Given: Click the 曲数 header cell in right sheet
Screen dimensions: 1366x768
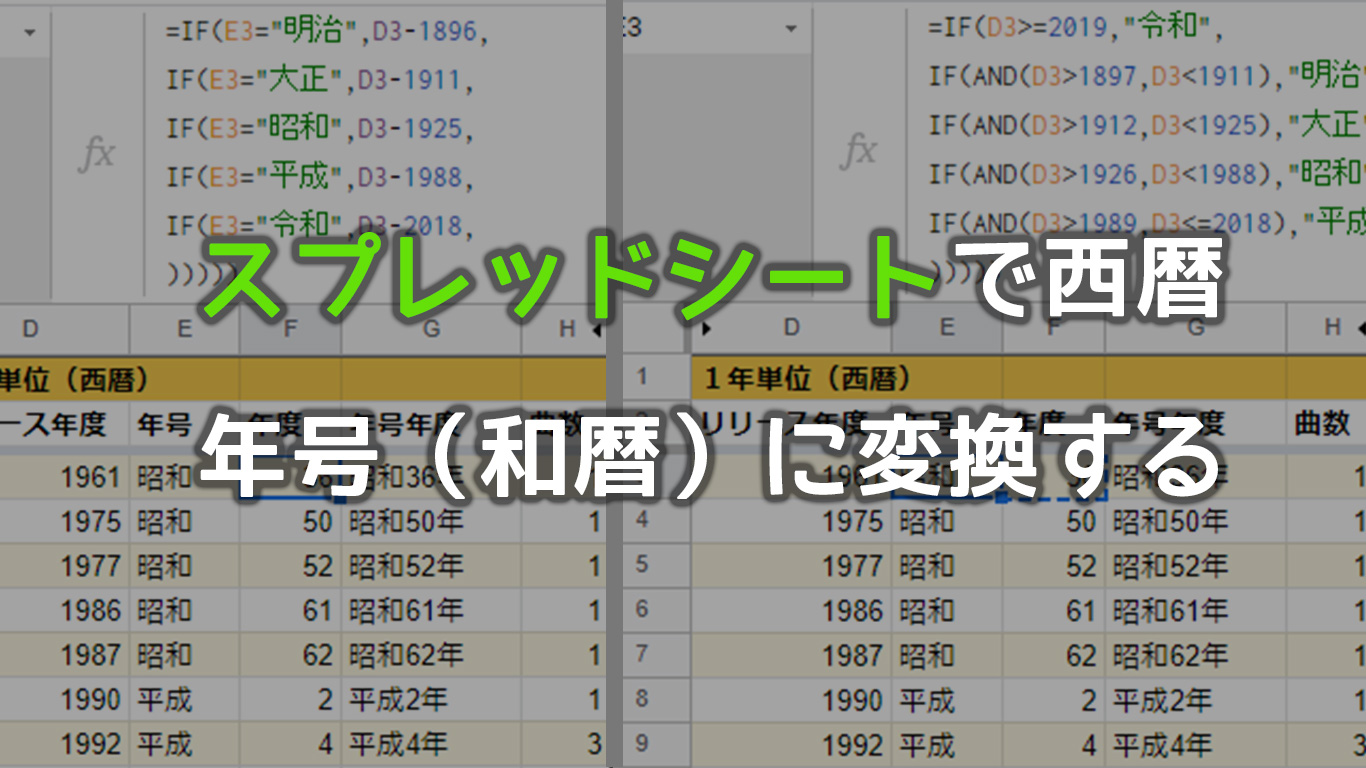Looking at the screenshot, I should pyautogui.click(x=1323, y=424).
